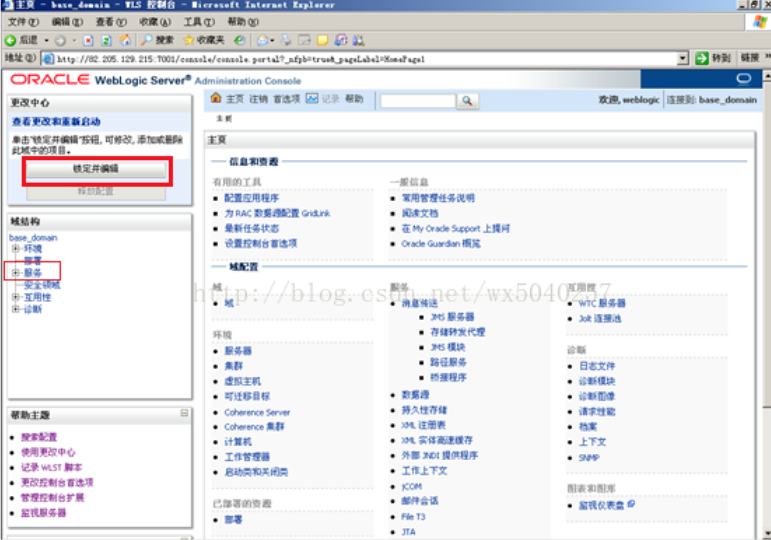
Task: Click the console Home house icon
Action: (215, 98)
